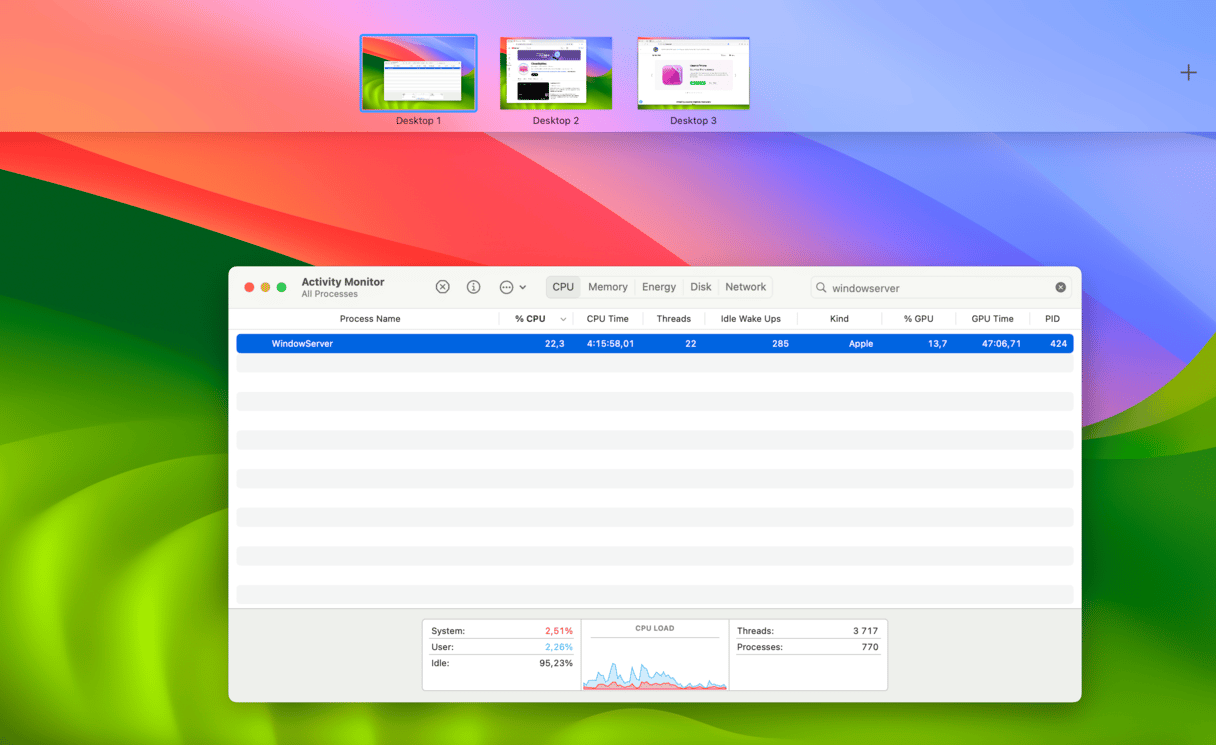Clear the search field with the x icon
The width and height of the screenshot is (1216, 745).
point(1060,288)
